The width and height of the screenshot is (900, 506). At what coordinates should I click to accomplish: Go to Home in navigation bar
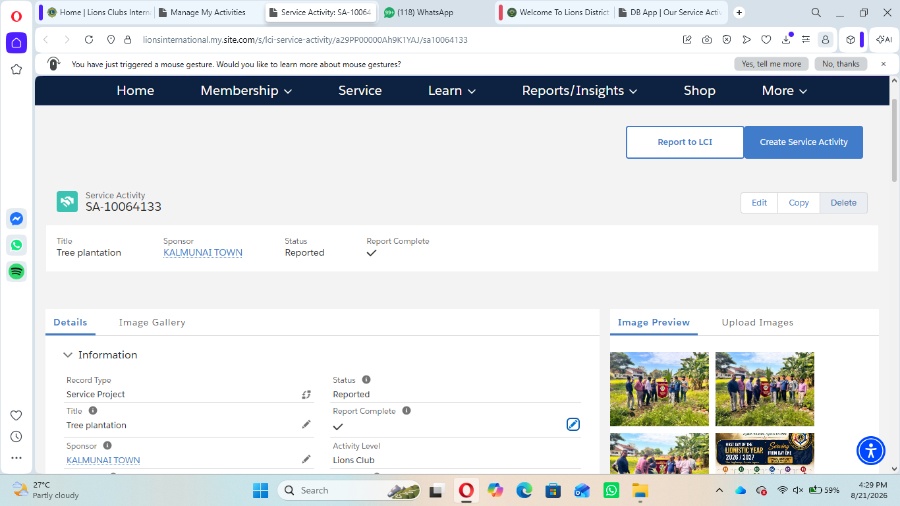pos(135,91)
